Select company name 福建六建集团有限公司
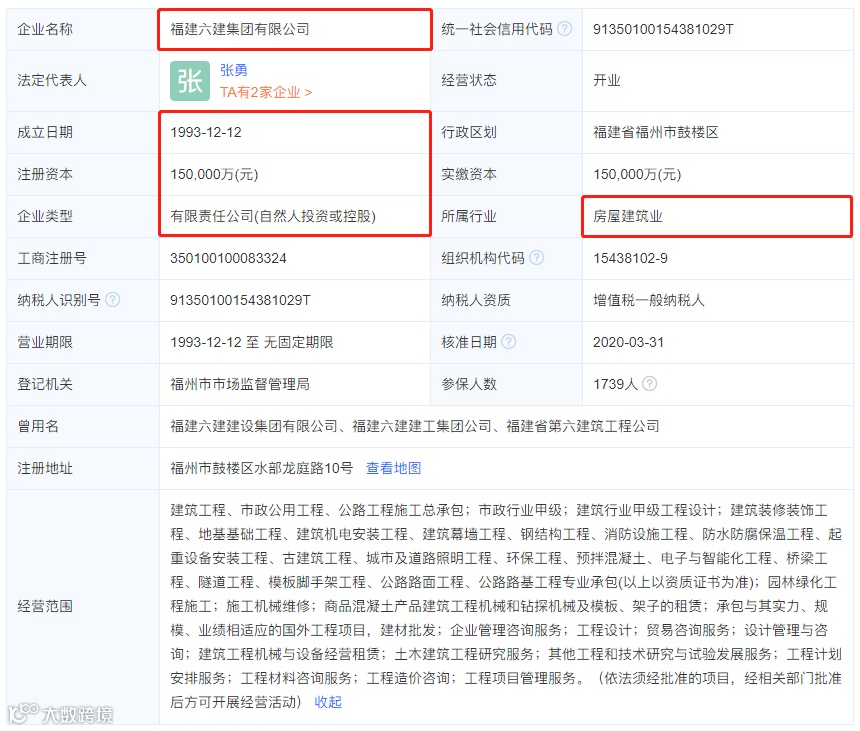The height and width of the screenshot is (731, 860). click(240, 29)
